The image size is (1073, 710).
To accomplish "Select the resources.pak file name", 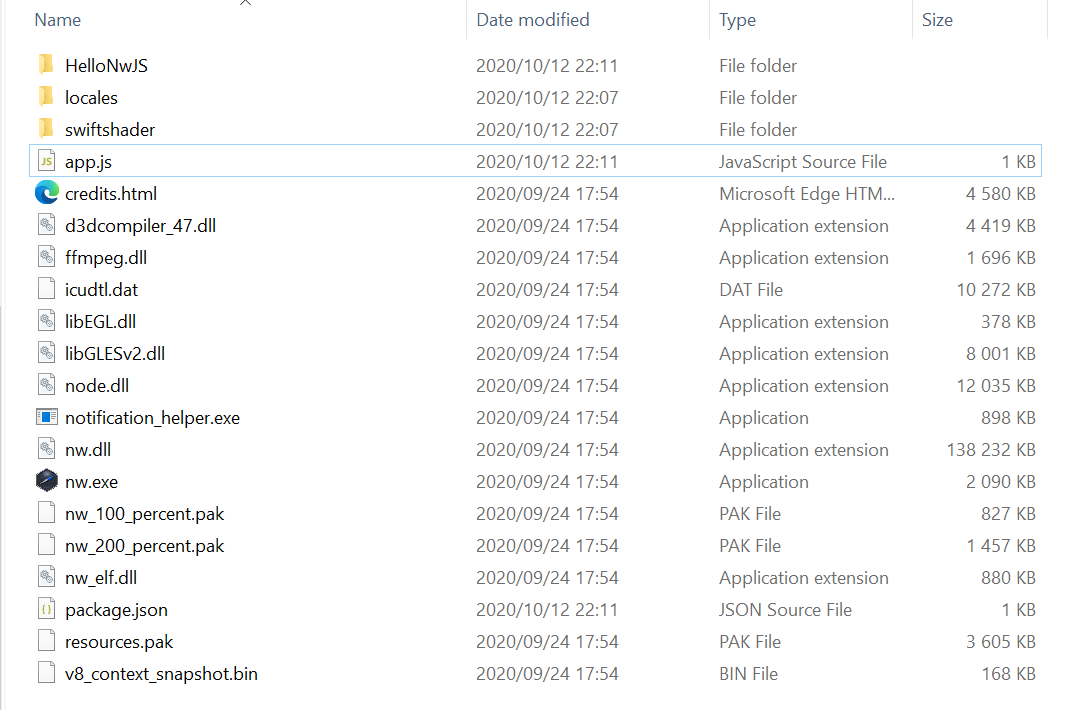I will [119, 642].
